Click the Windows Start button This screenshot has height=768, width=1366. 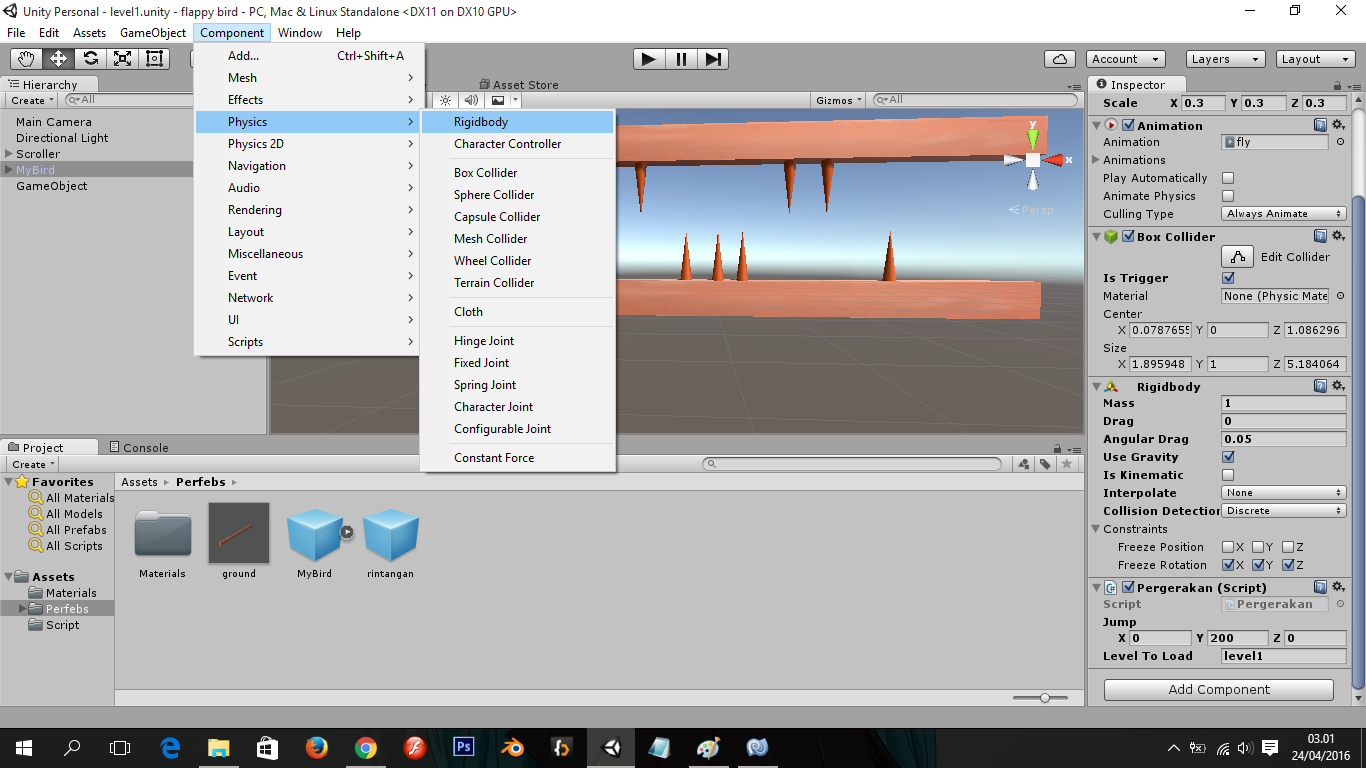pyautogui.click(x=23, y=747)
